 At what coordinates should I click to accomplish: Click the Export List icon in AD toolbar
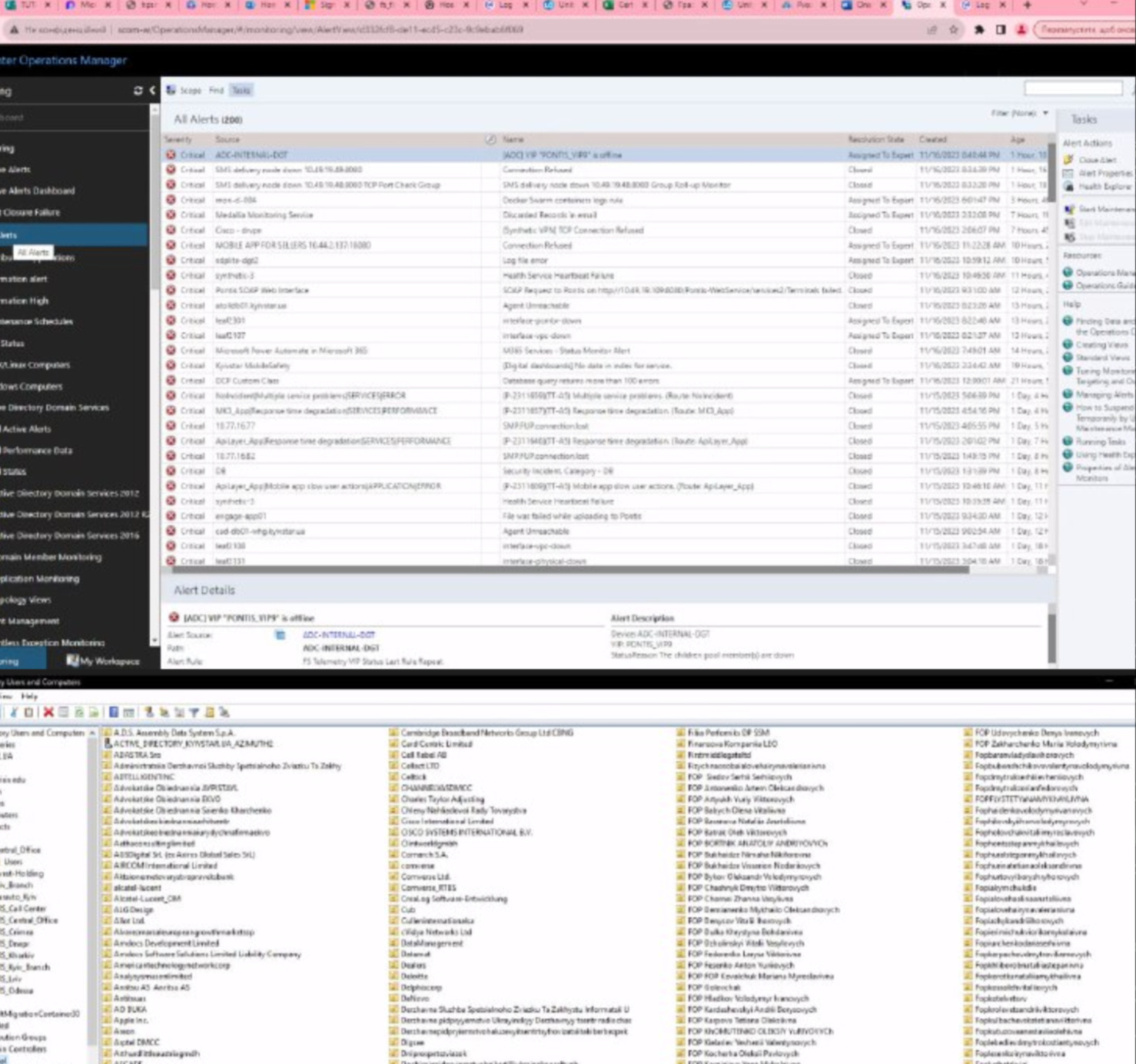pyautogui.click(x=94, y=713)
